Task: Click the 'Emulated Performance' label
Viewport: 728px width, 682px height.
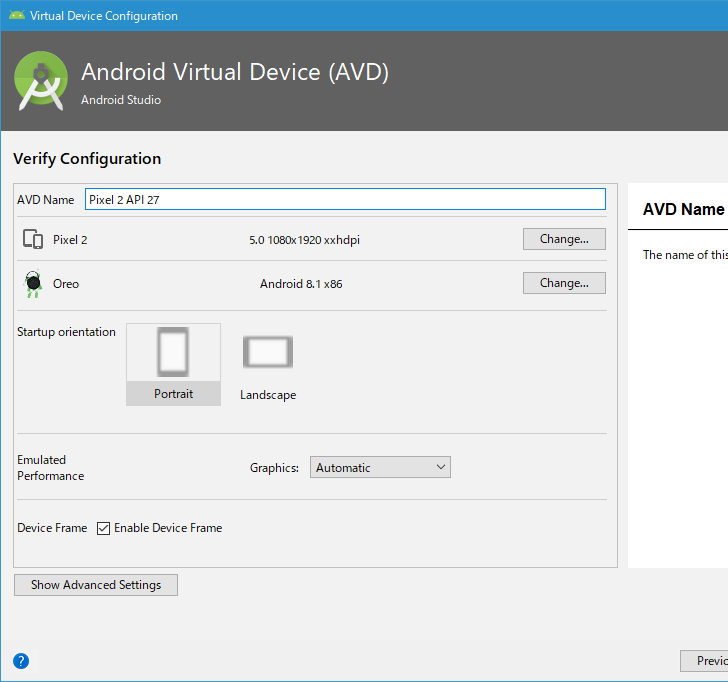Action: pyautogui.click(x=51, y=468)
